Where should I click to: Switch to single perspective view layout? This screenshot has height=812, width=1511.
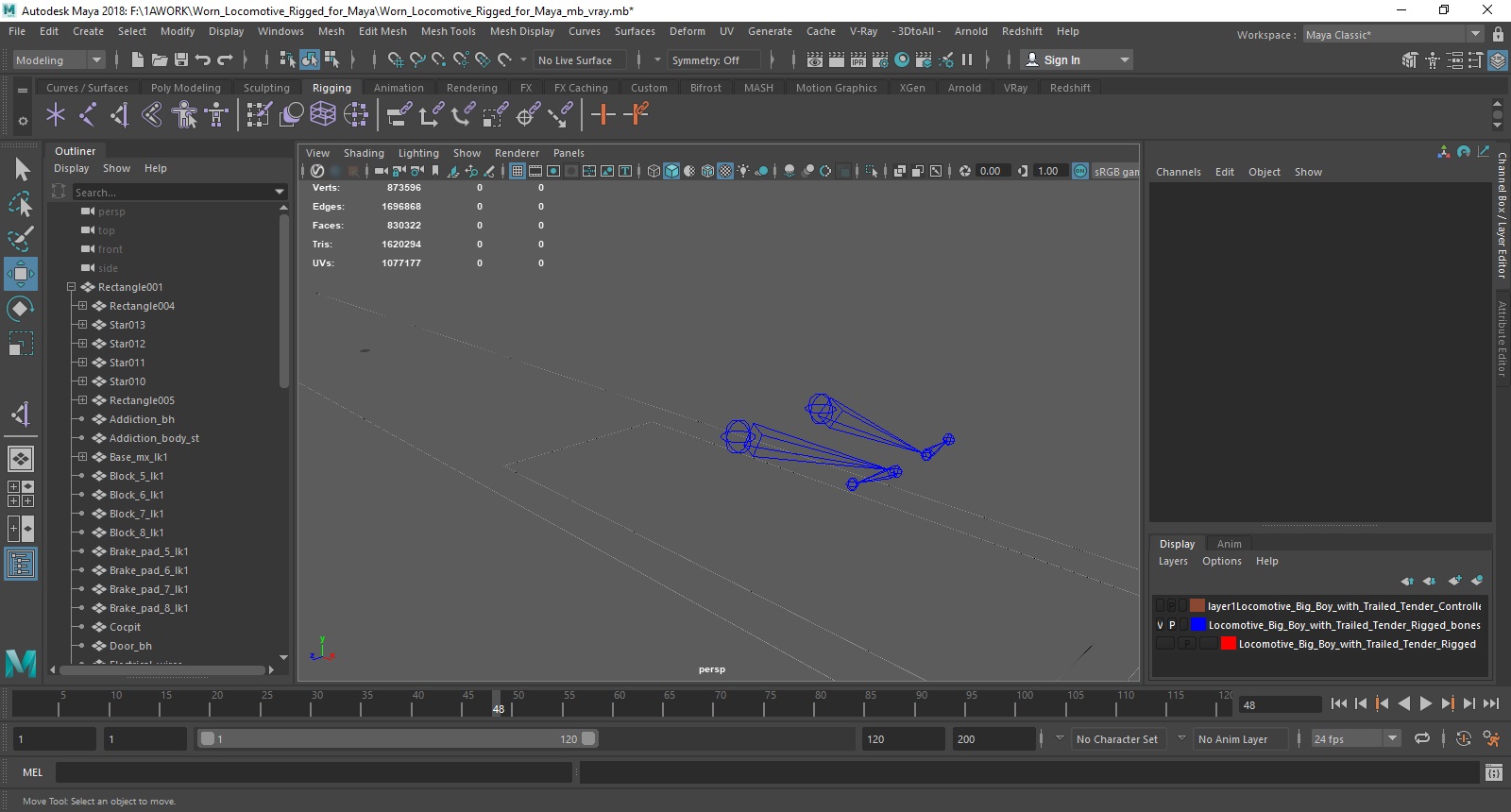pos(21,459)
